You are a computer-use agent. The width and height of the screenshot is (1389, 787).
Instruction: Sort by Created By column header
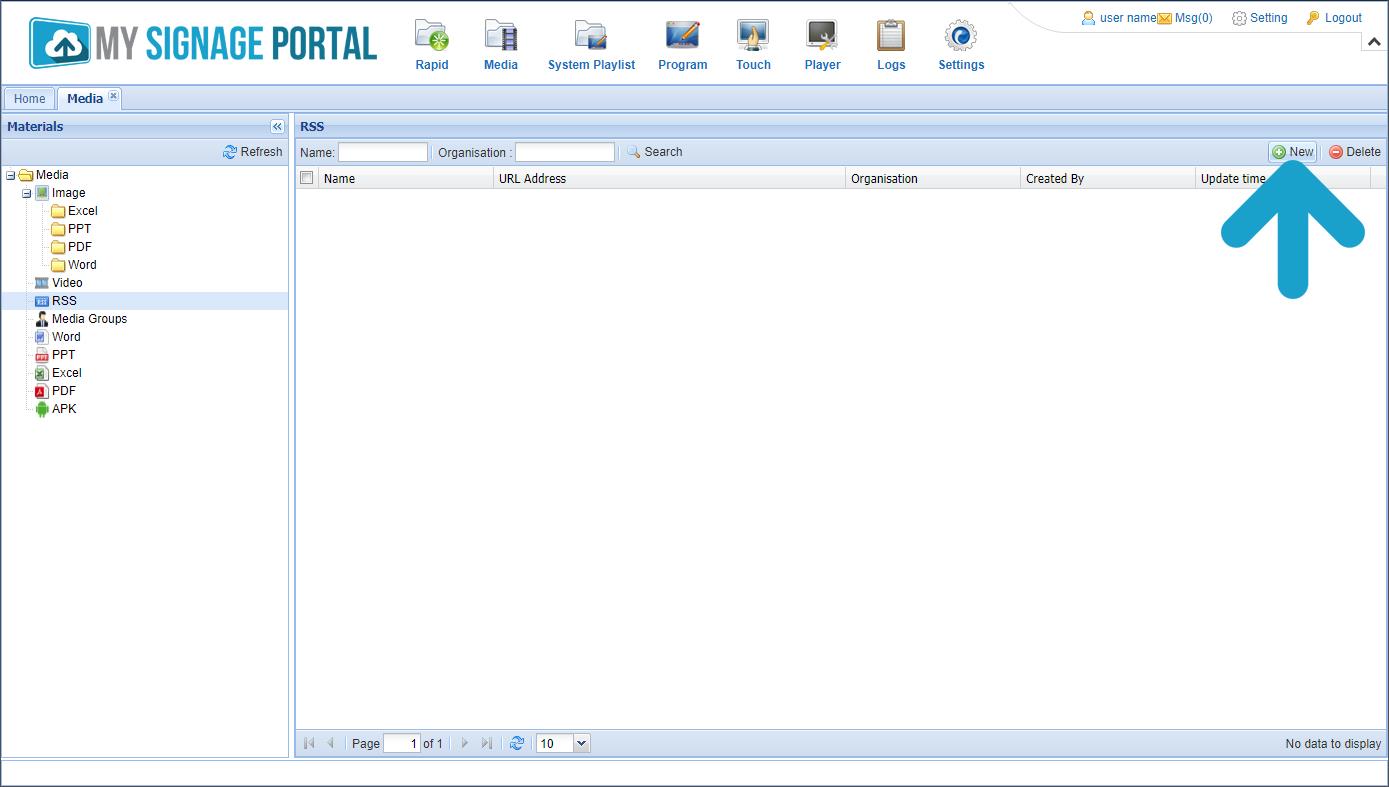[1108, 179]
